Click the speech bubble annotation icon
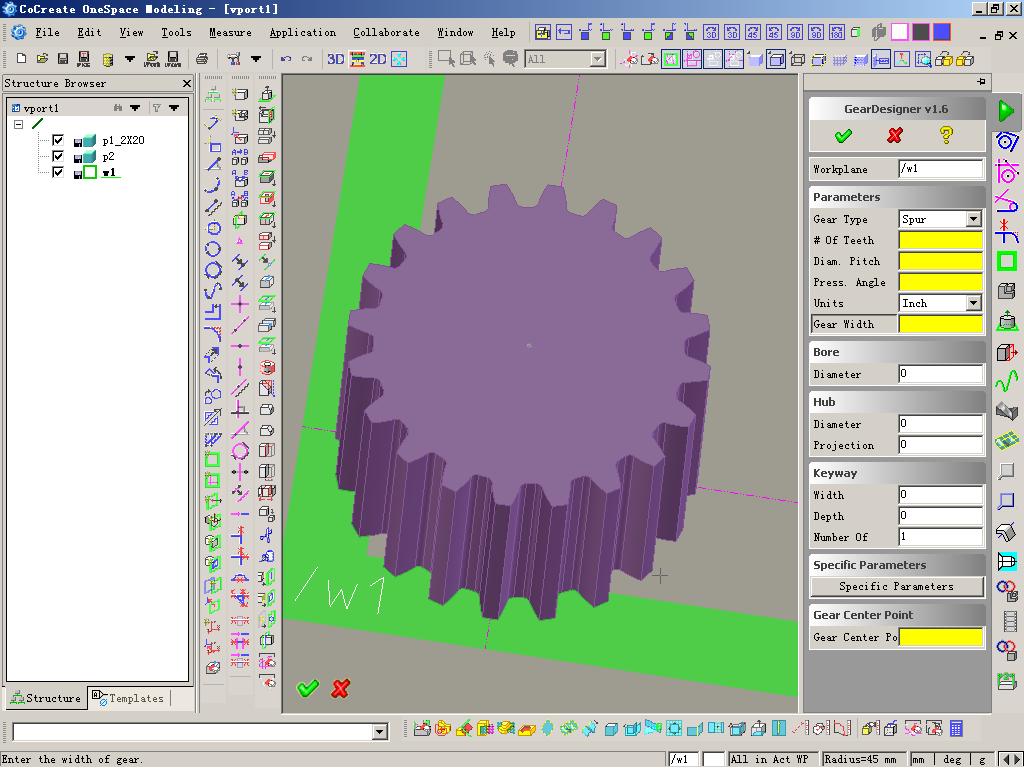 coord(510,59)
